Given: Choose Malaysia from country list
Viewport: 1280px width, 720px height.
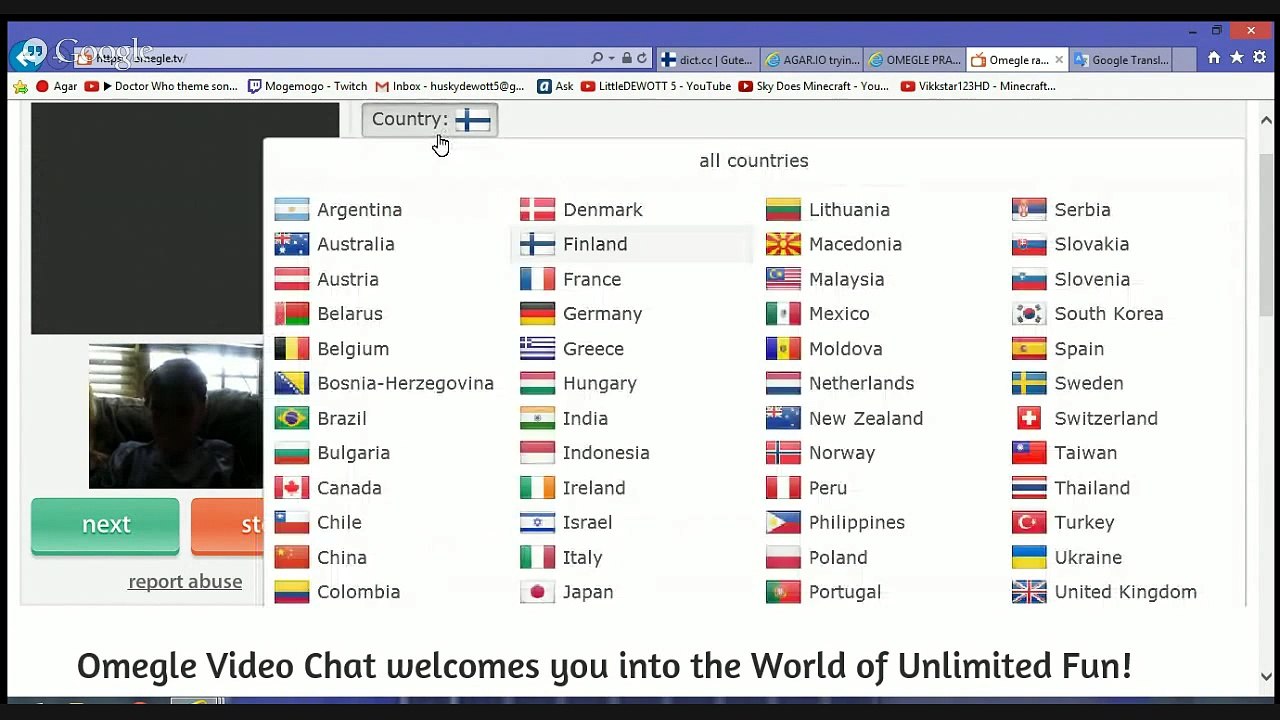Looking at the screenshot, I should (x=846, y=279).
